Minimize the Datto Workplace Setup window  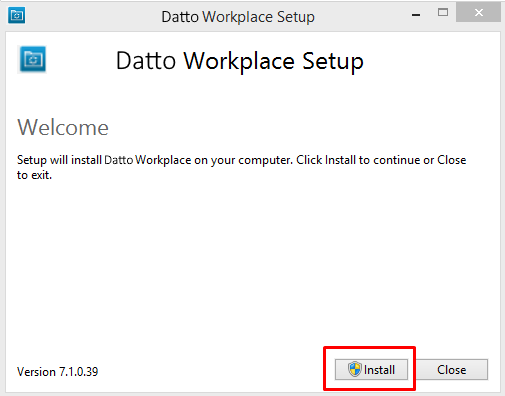(x=416, y=15)
